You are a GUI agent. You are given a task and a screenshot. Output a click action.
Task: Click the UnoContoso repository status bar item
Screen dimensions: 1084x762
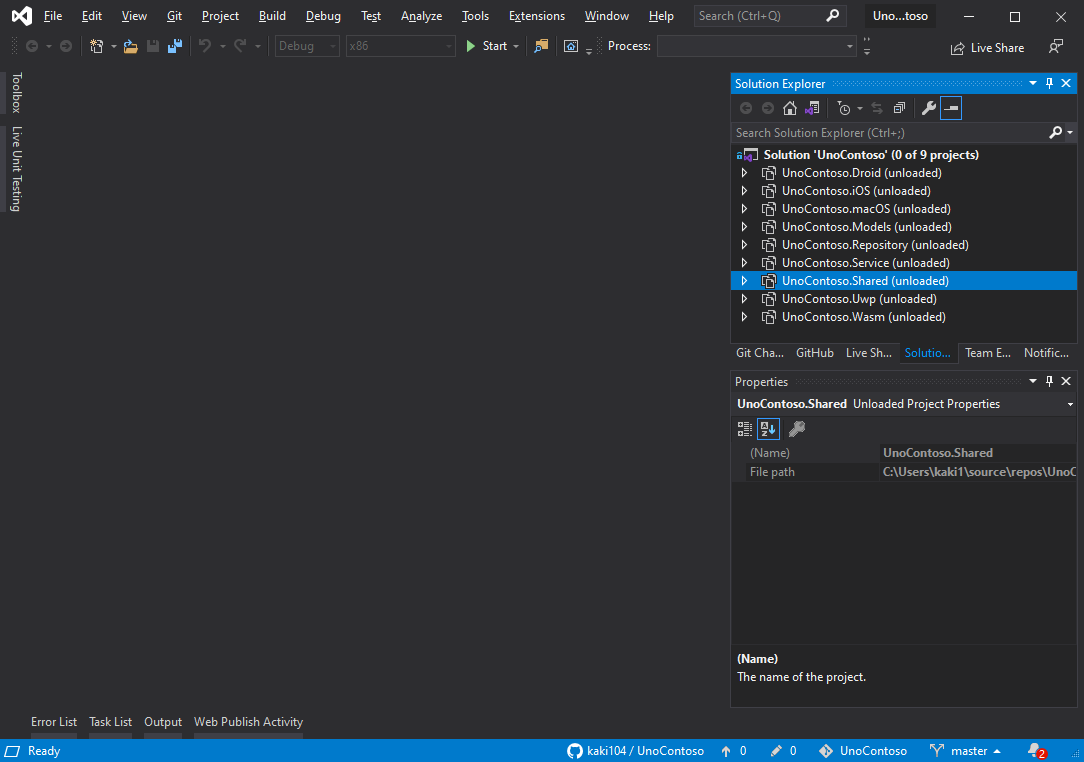tap(863, 751)
